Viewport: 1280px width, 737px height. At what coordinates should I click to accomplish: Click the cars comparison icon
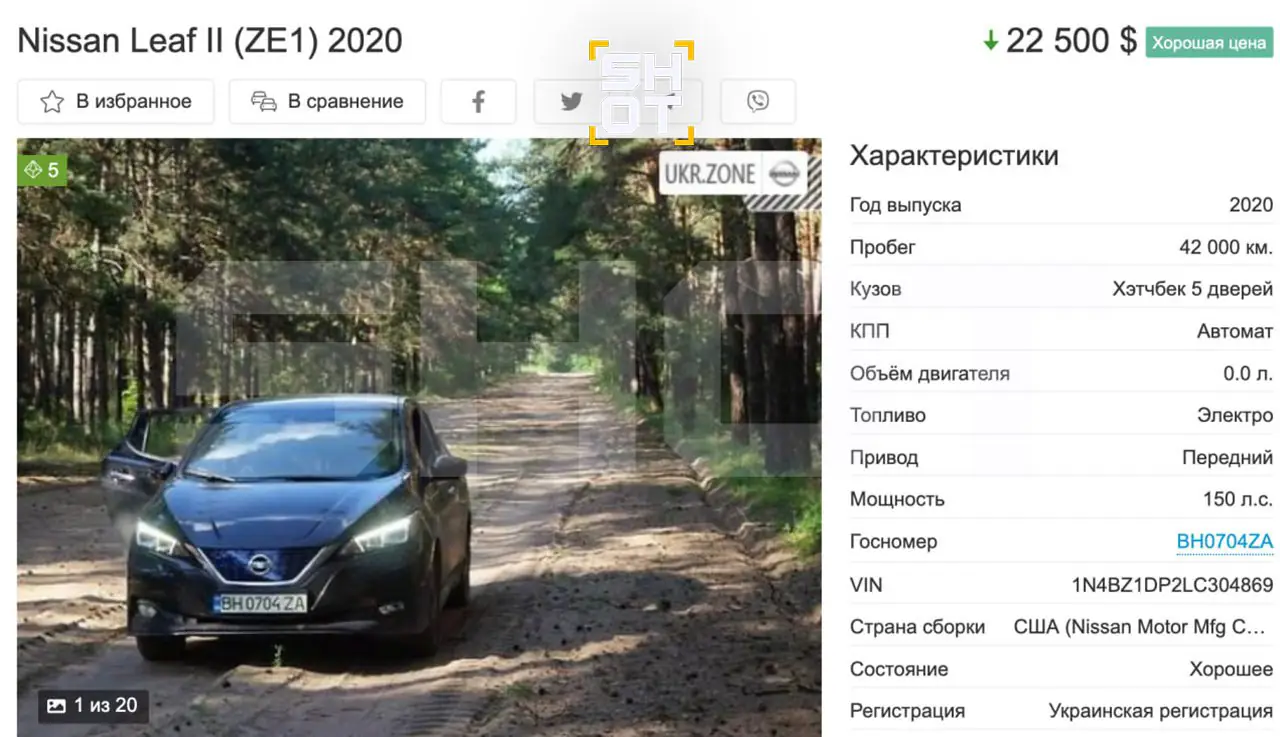coord(263,101)
